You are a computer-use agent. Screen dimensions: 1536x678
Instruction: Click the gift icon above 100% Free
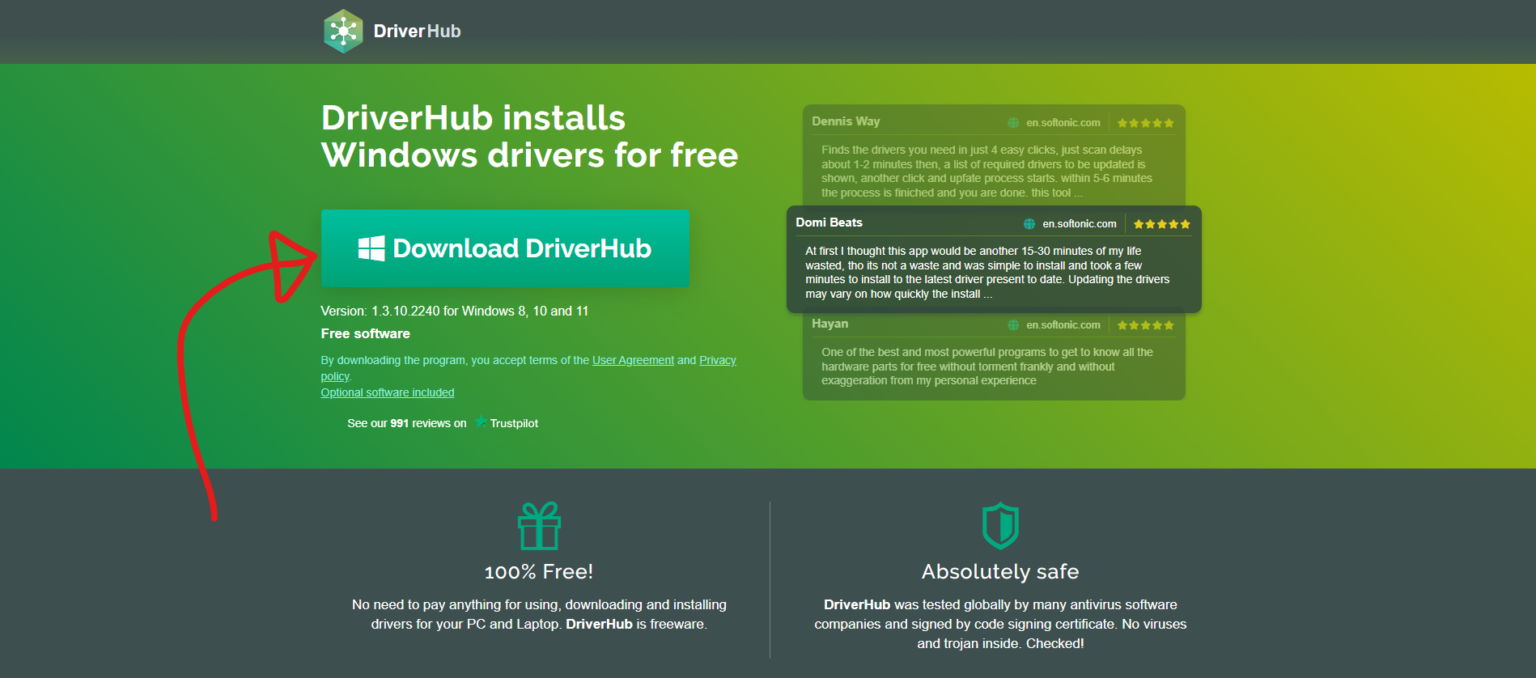point(539,524)
